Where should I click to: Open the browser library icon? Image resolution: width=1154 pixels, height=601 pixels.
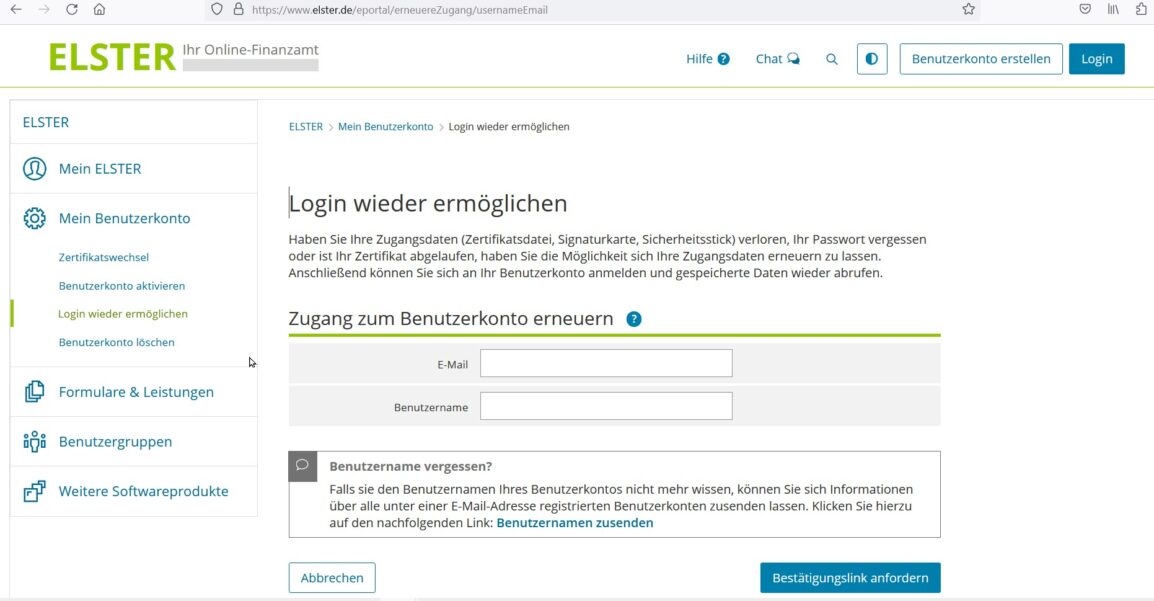1113,10
